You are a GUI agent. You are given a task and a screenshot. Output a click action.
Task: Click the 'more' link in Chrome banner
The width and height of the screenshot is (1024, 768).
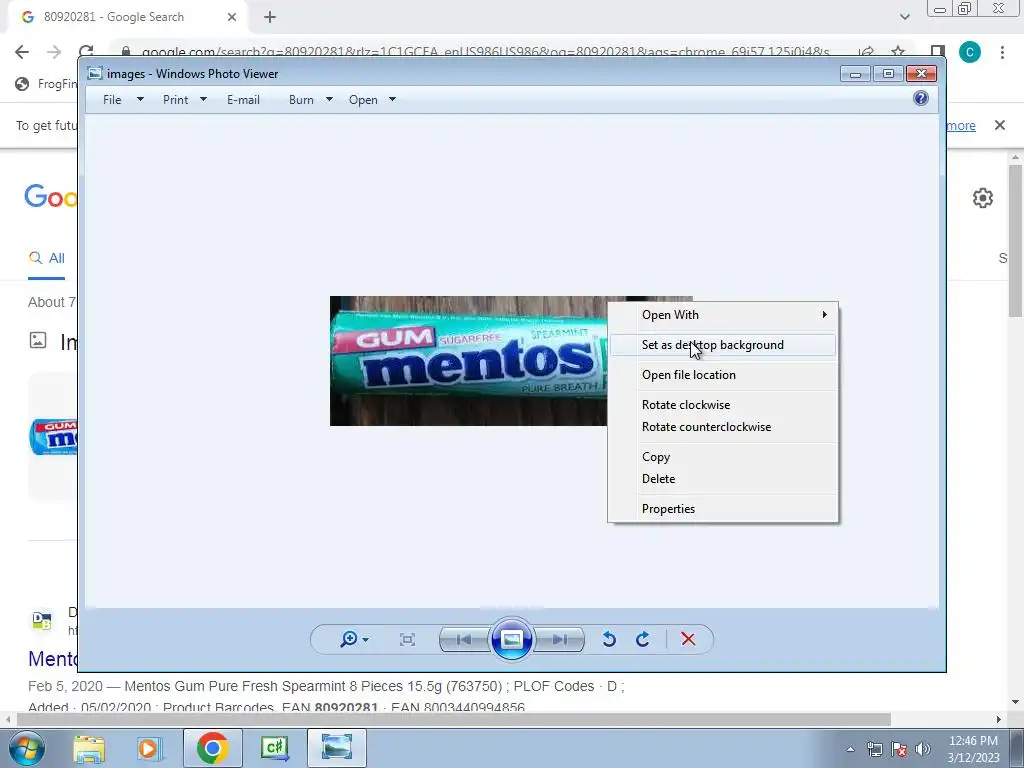(961, 125)
